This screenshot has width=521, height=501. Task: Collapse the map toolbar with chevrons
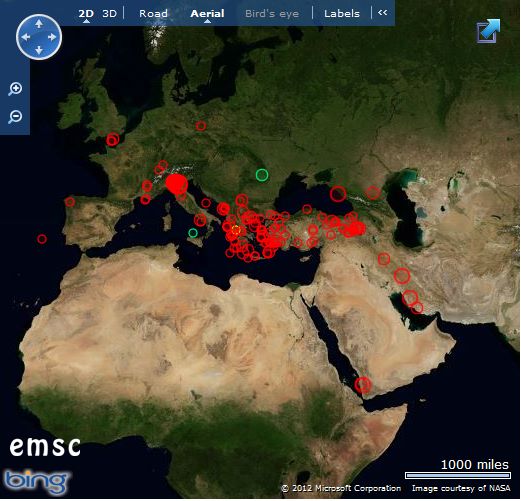pyautogui.click(x=383, y=13)
